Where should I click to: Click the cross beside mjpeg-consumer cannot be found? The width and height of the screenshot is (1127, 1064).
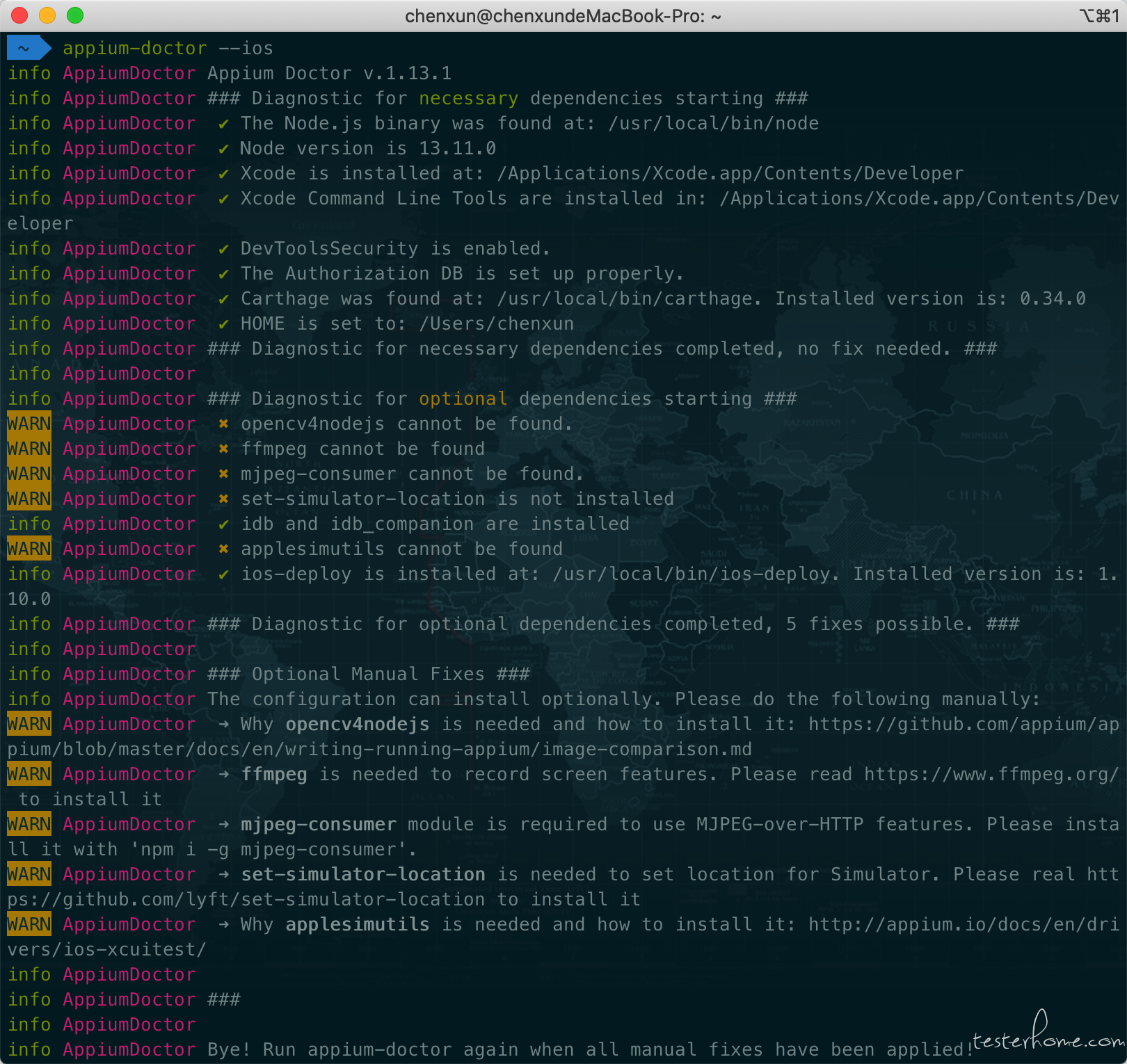click(x=223, y=474)
